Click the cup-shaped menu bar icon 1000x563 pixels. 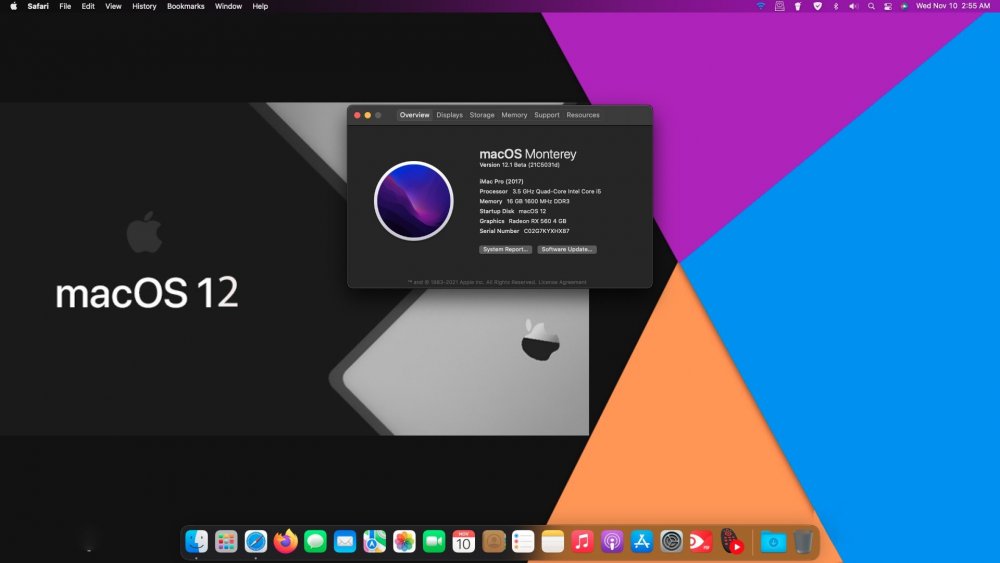(x=798, y=6)
